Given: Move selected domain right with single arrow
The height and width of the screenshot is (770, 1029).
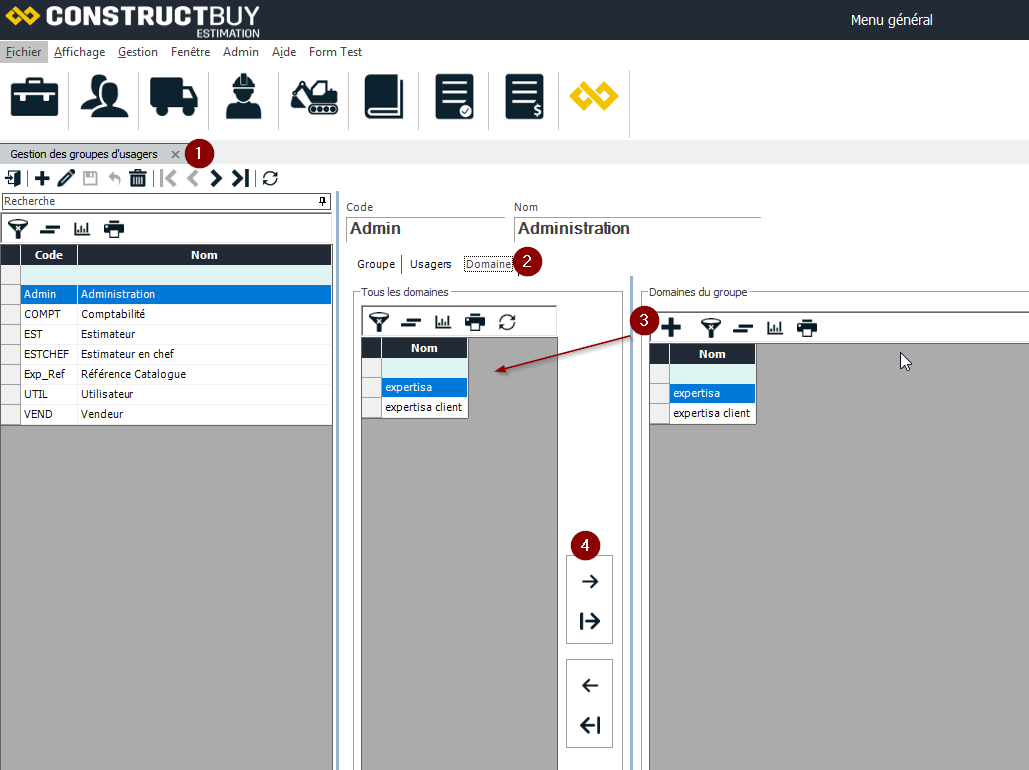Looking at the screenshot, I should [x=590, y=581].
